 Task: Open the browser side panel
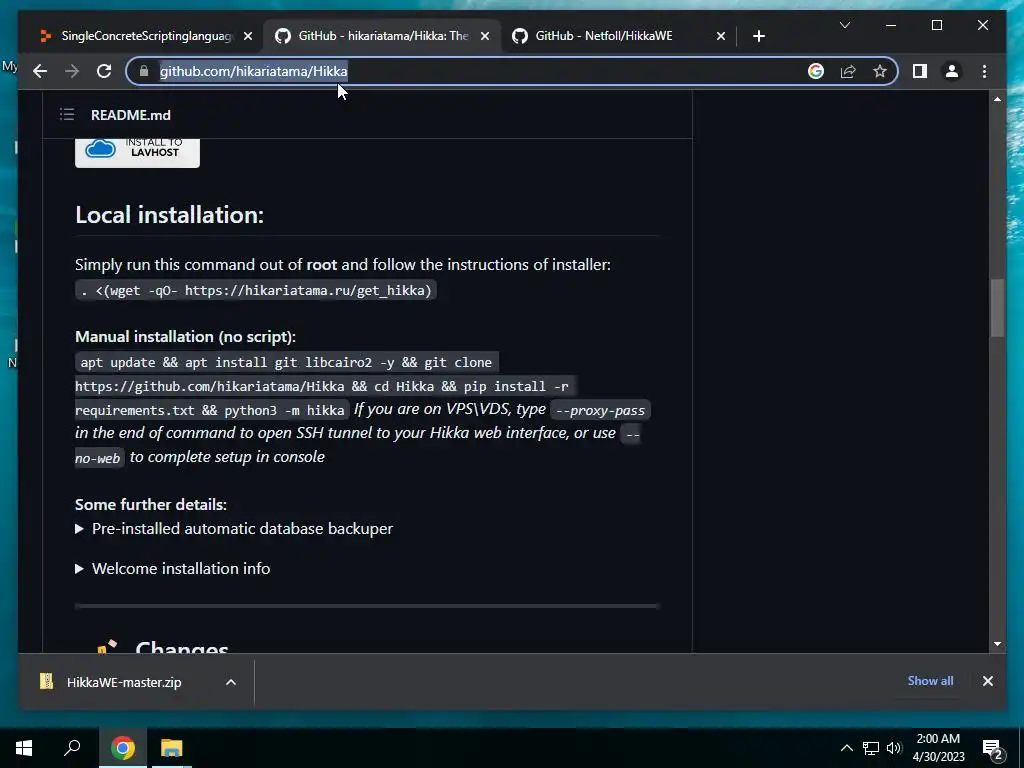pyautogui.click(x=920, y=71)
